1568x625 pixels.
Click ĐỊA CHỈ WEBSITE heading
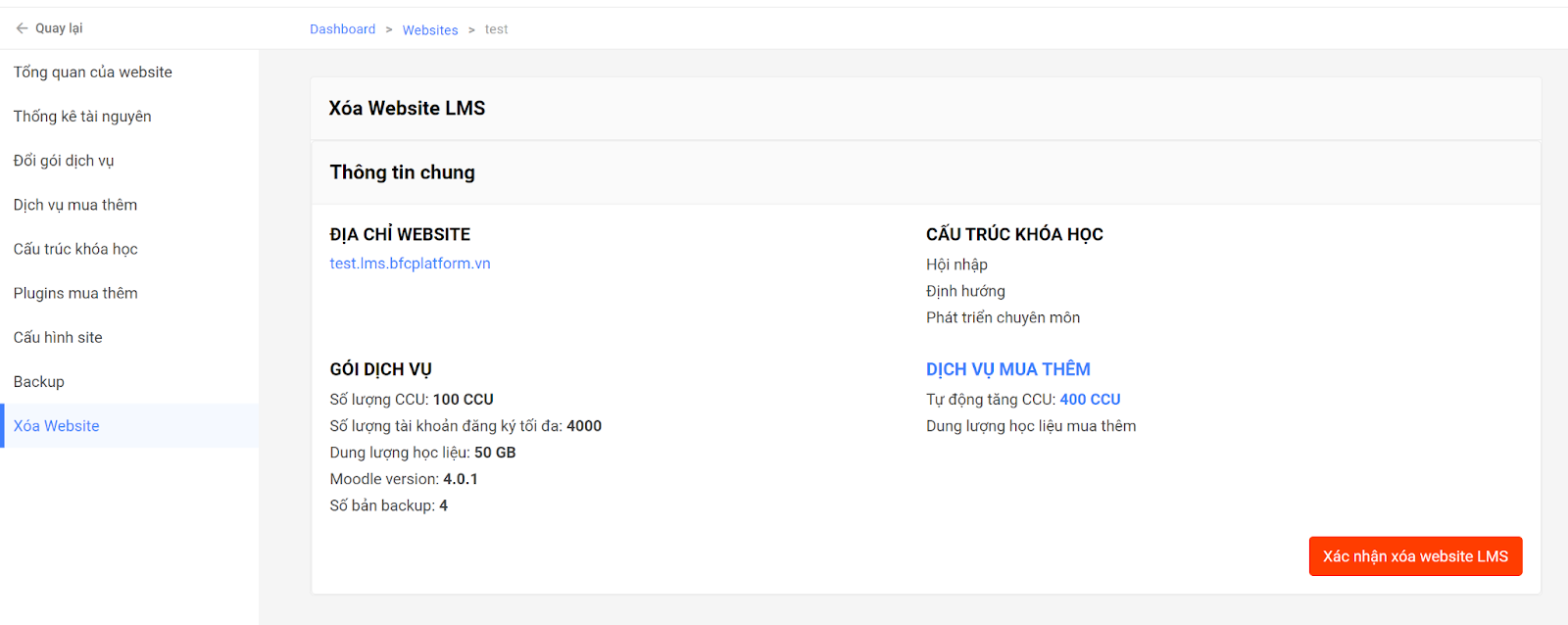coord(400,234)
